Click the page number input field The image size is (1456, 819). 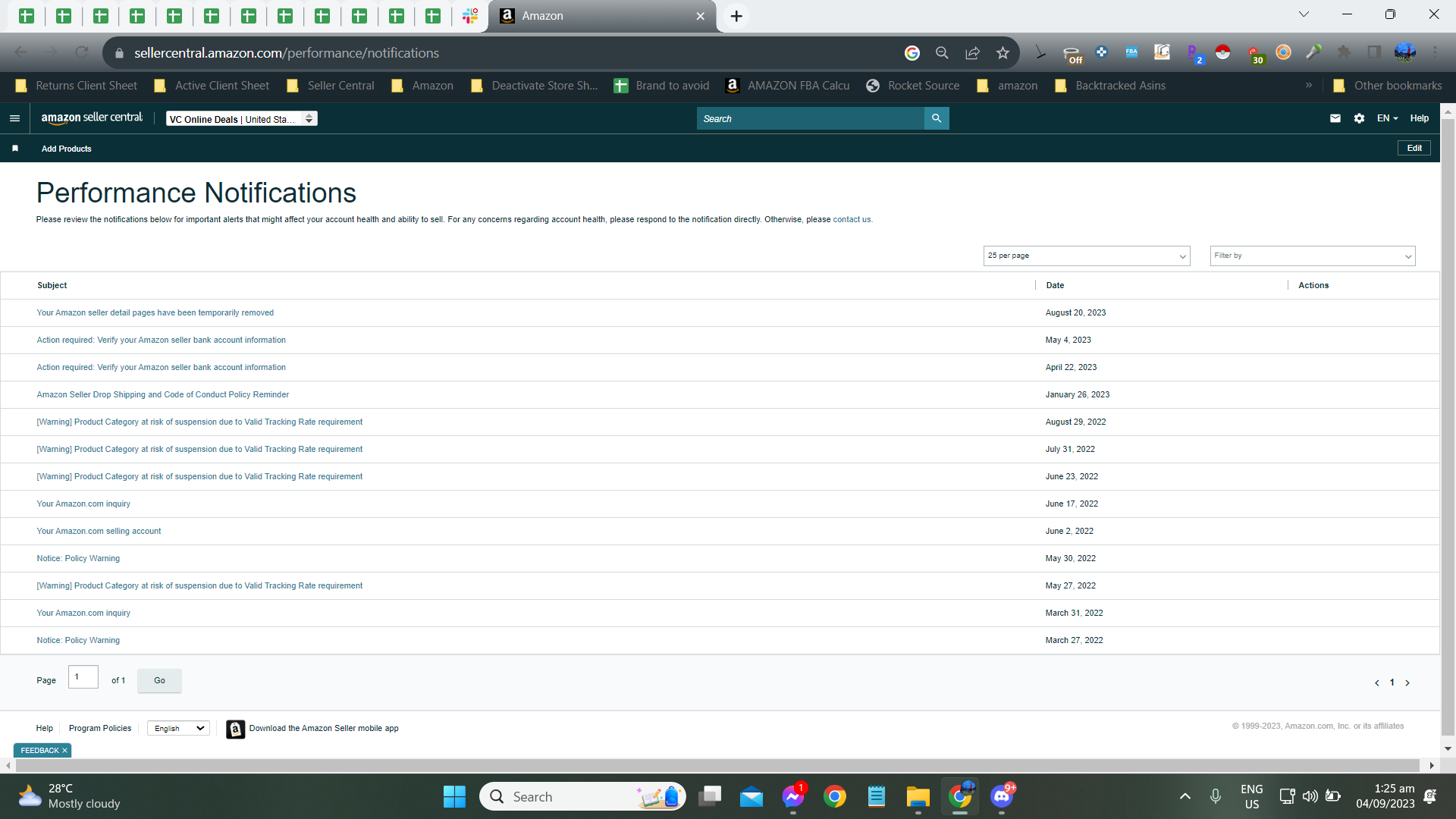pyautogui.click(x=83, y=677)
